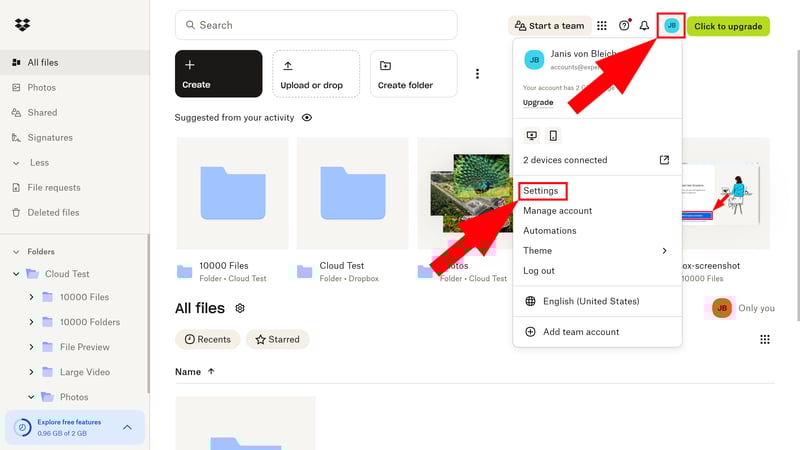Collapse the Photos tree folder
The image size is (800, 450).
31,397
